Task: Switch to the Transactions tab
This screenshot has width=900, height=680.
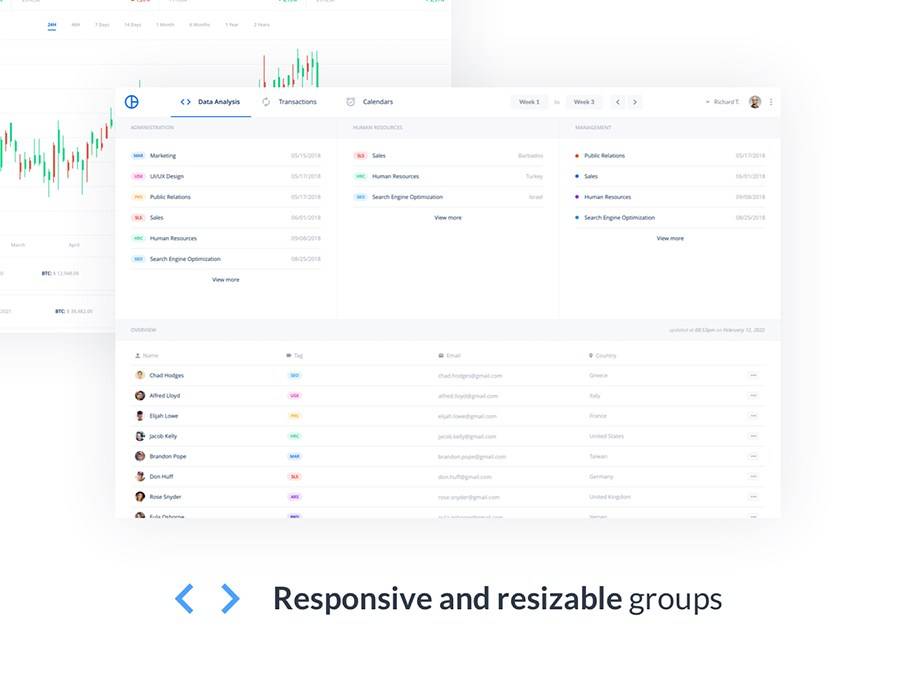Action: (x=297, y=102)
